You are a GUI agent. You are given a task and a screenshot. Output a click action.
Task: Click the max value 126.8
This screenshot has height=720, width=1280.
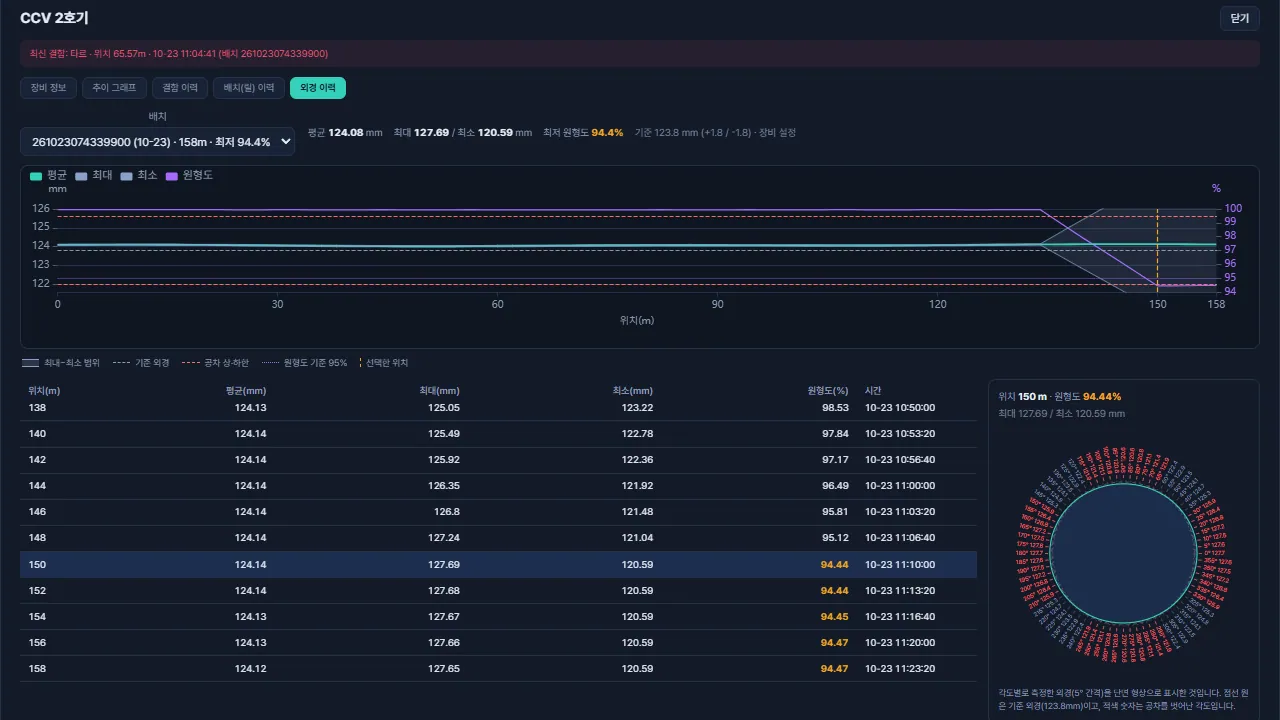click(447, 512)
